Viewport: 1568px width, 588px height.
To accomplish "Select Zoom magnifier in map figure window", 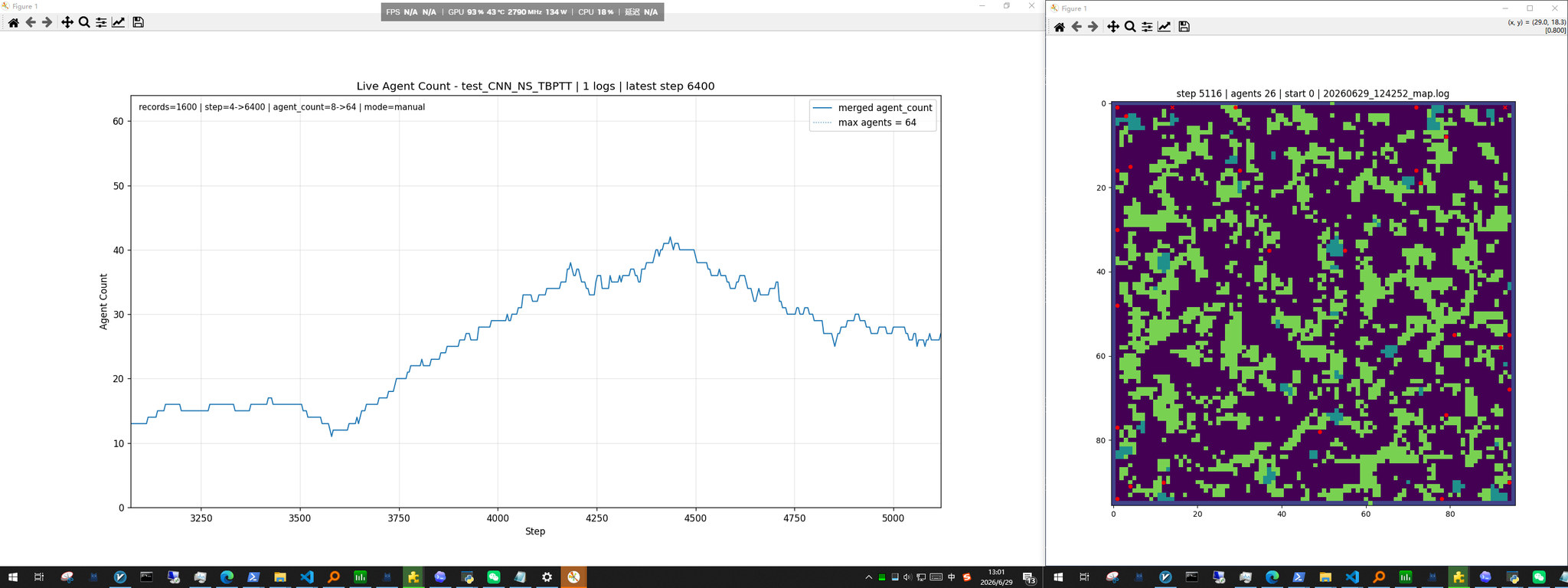I will coord(1130,27).
